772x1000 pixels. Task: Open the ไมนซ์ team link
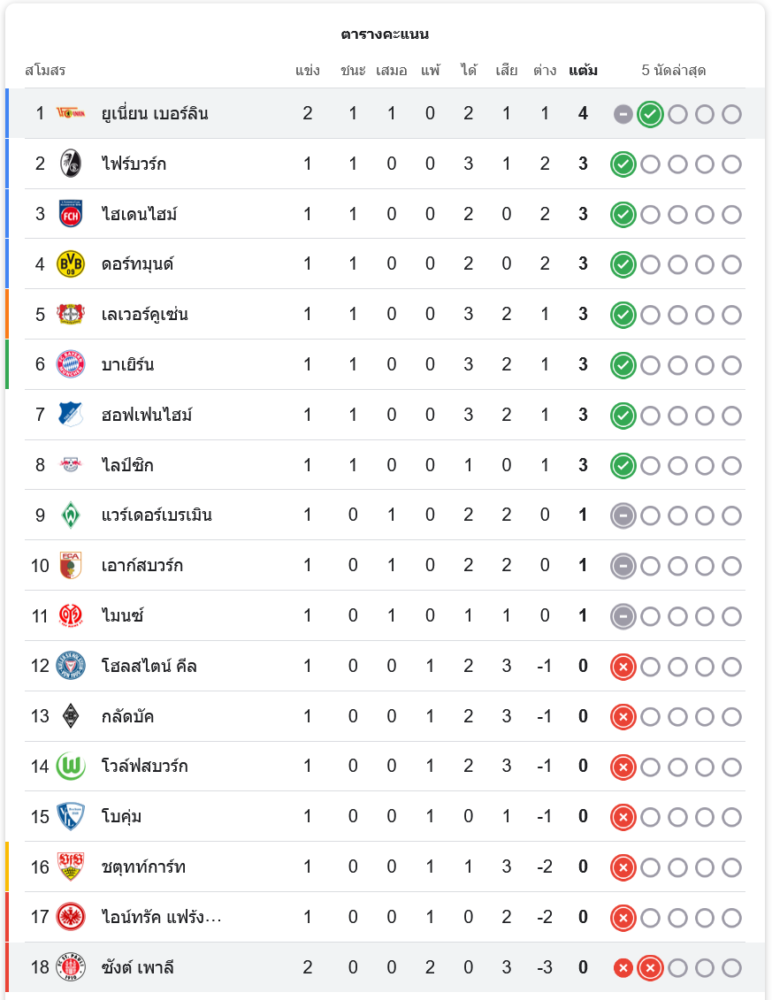[x=122, y=616]
